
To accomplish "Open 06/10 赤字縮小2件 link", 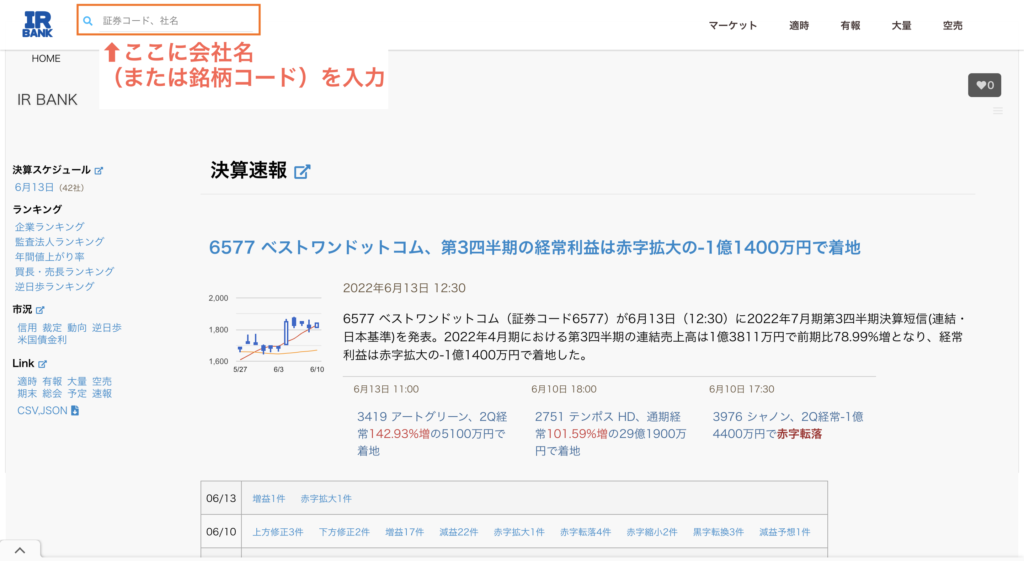I will click(x=652, y=532).
